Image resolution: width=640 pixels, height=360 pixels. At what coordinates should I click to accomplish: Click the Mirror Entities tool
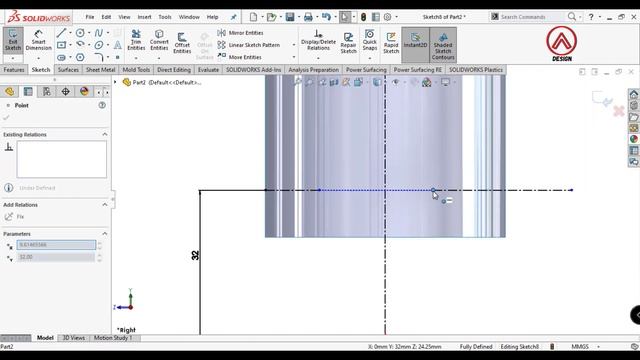click(x=240, y=33)
